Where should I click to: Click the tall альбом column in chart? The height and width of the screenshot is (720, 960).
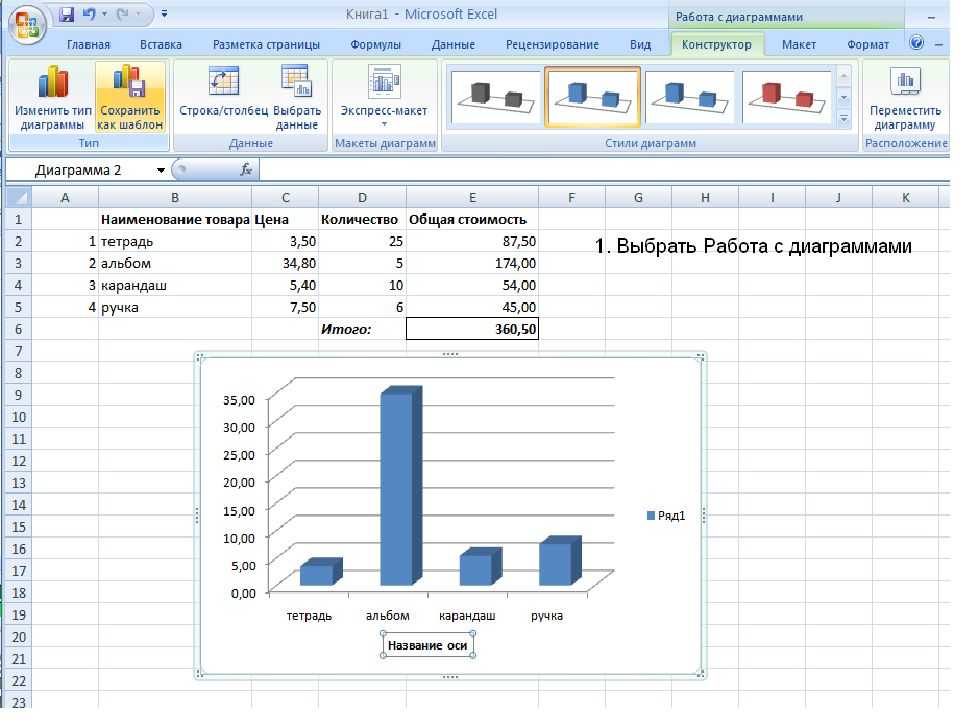click(x=399, y=487)
